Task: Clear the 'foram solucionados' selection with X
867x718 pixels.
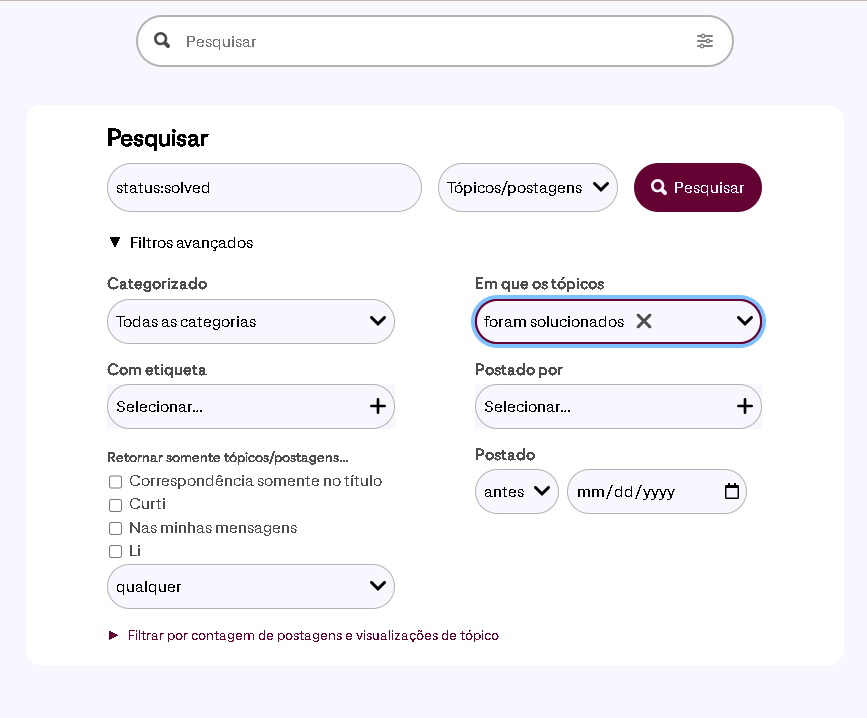Action: click(644, 321)
